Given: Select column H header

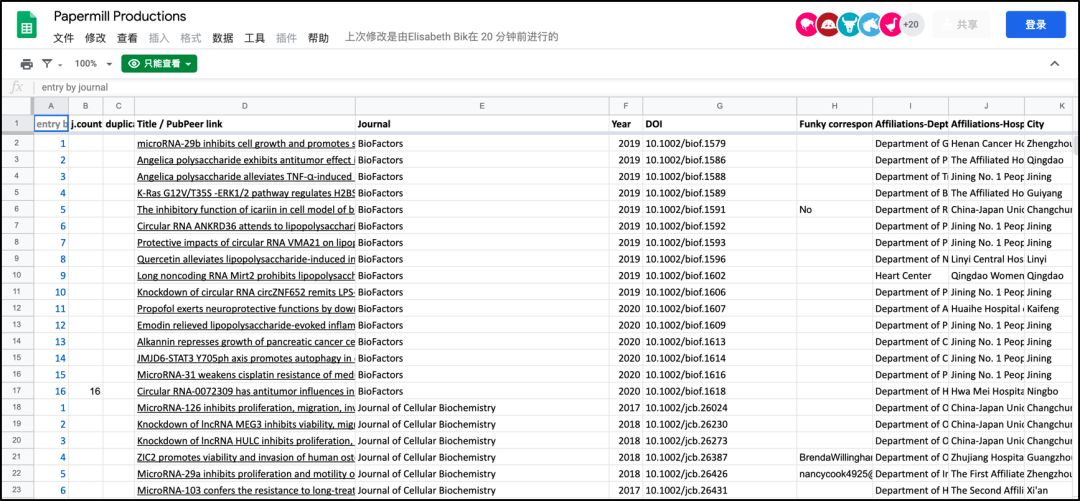Looking at the screenshot, I should [835, 106].
